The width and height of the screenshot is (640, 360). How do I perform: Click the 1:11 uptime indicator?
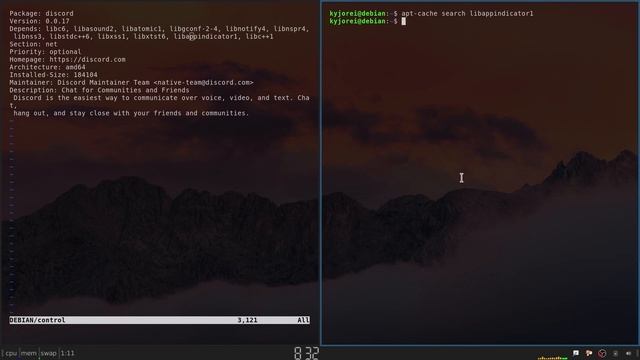click(x=68, y=353)
